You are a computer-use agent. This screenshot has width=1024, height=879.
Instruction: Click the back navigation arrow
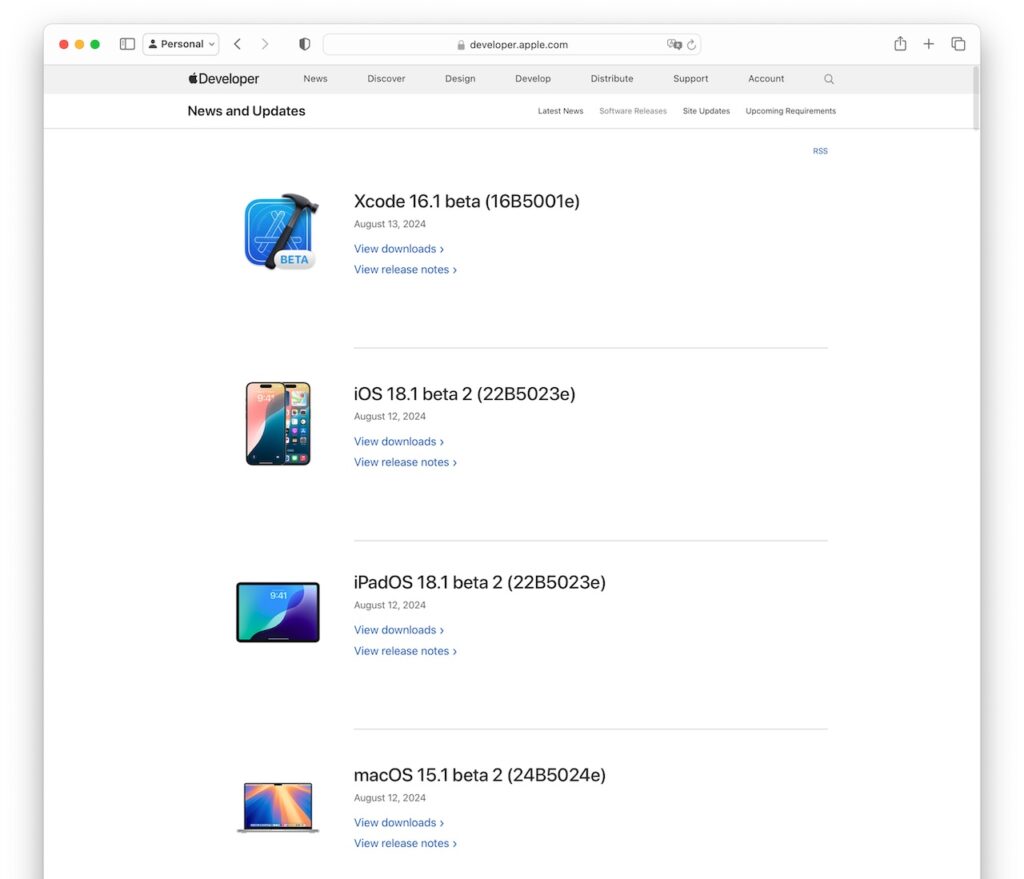pyautogui.click(x=237, y=44)
